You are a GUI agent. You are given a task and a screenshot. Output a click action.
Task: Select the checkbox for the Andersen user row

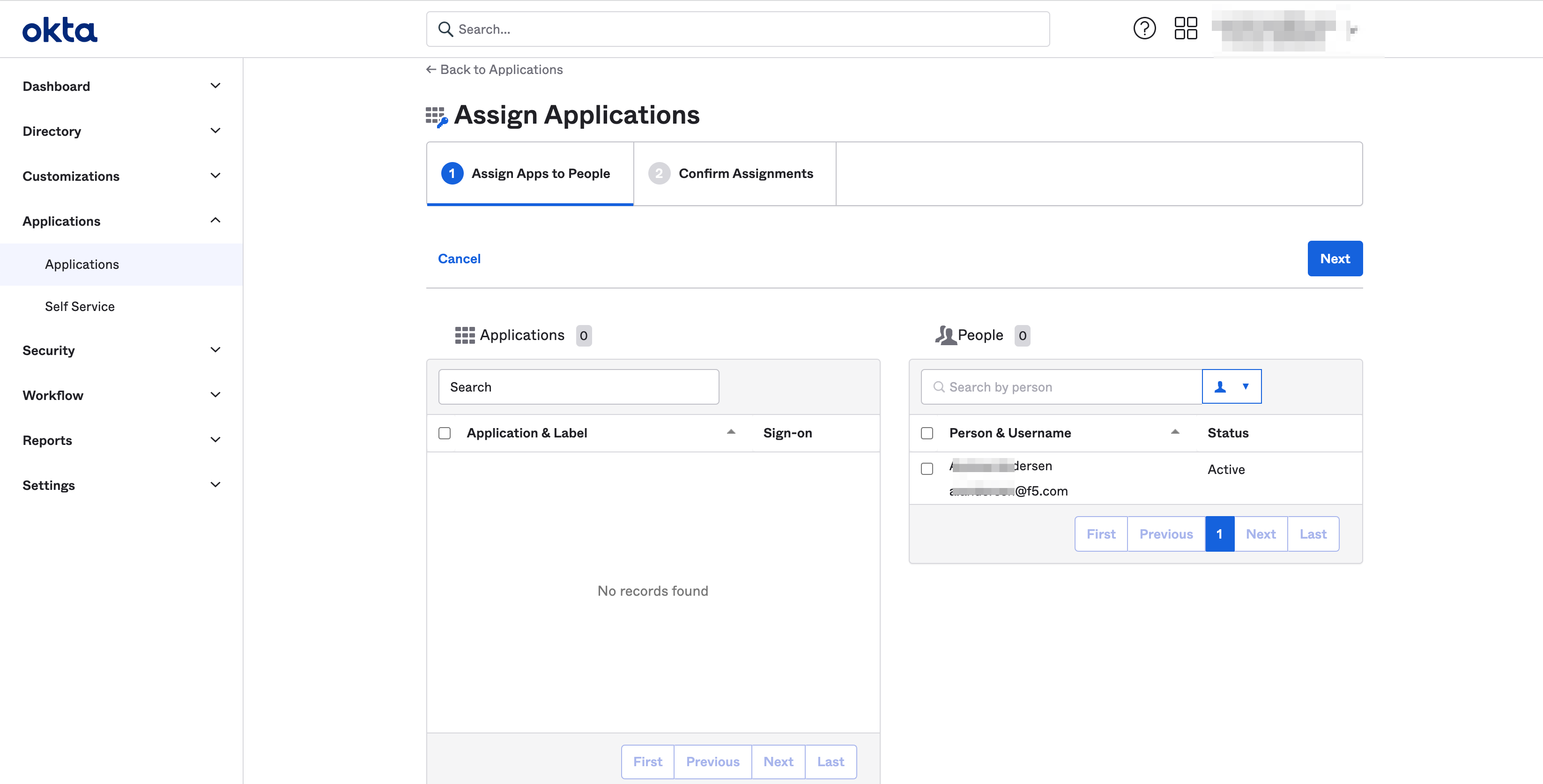[x=927, y=468]
